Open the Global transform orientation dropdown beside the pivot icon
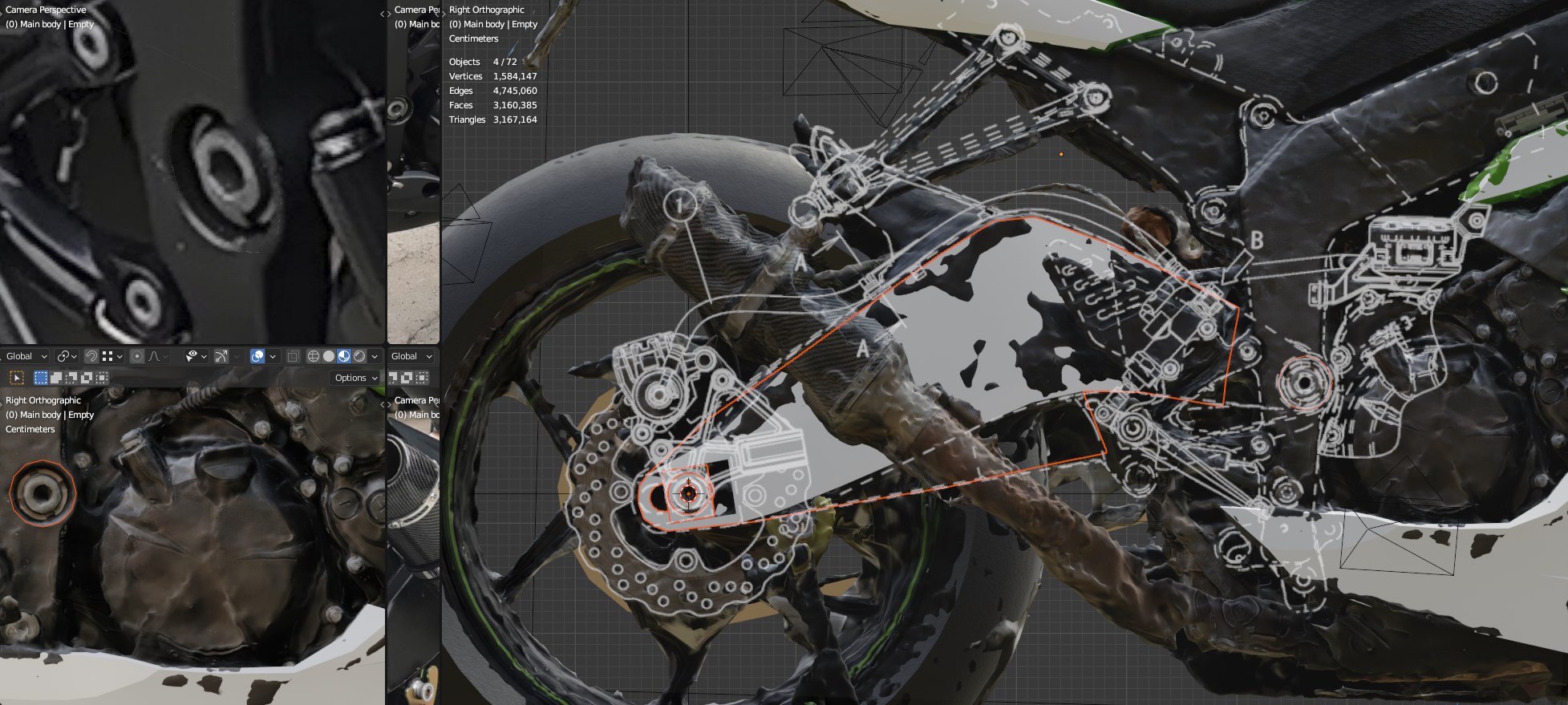 26,356
